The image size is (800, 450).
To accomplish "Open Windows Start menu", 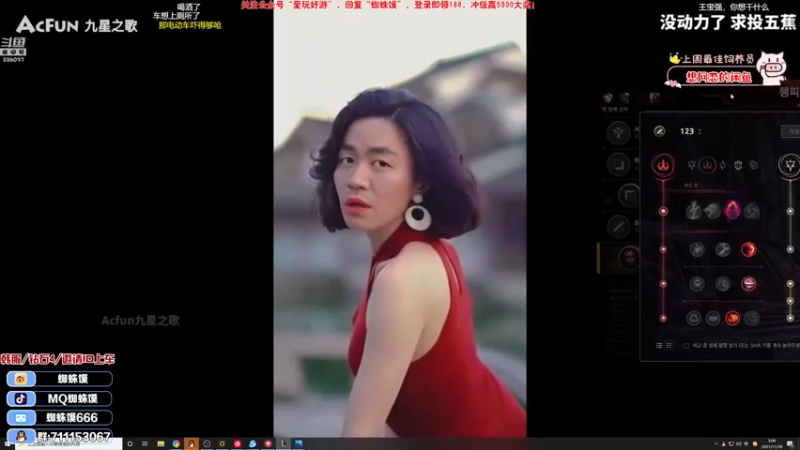I will (x=7, y=444).
